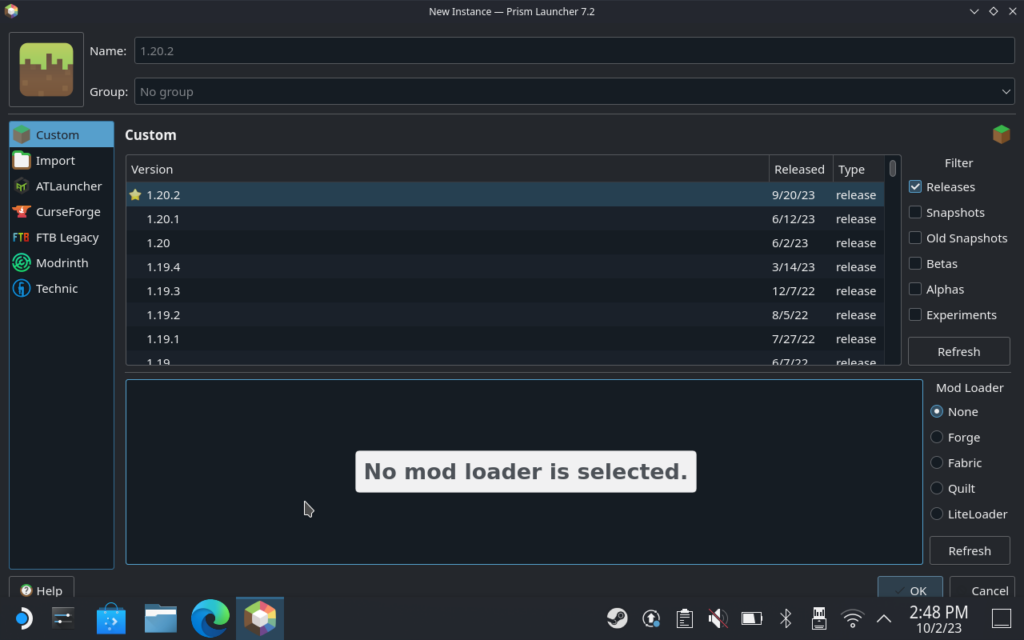1024x640 pixels.
Task: Click the muted volume tray icon
Action: click(718, 618)
